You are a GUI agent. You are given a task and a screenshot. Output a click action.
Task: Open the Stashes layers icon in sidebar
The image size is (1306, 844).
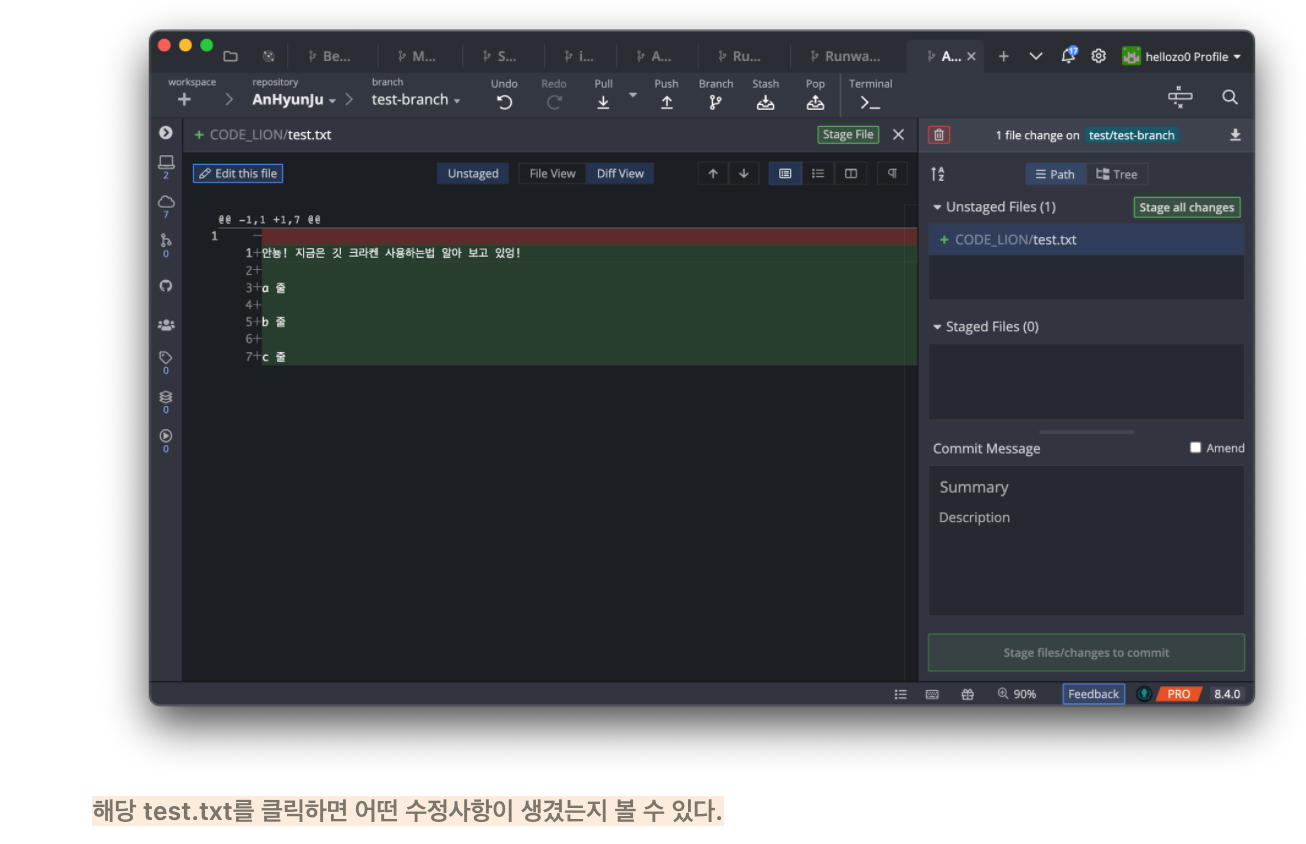click(x=166, y=397)
